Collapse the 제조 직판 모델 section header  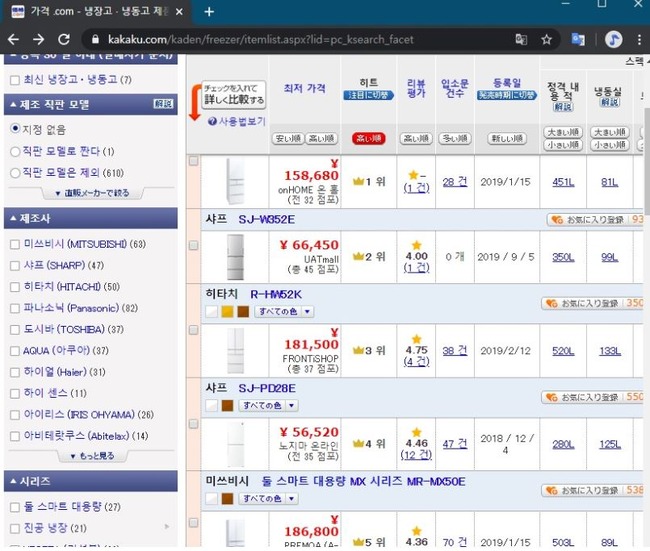[x=91, y=104]
